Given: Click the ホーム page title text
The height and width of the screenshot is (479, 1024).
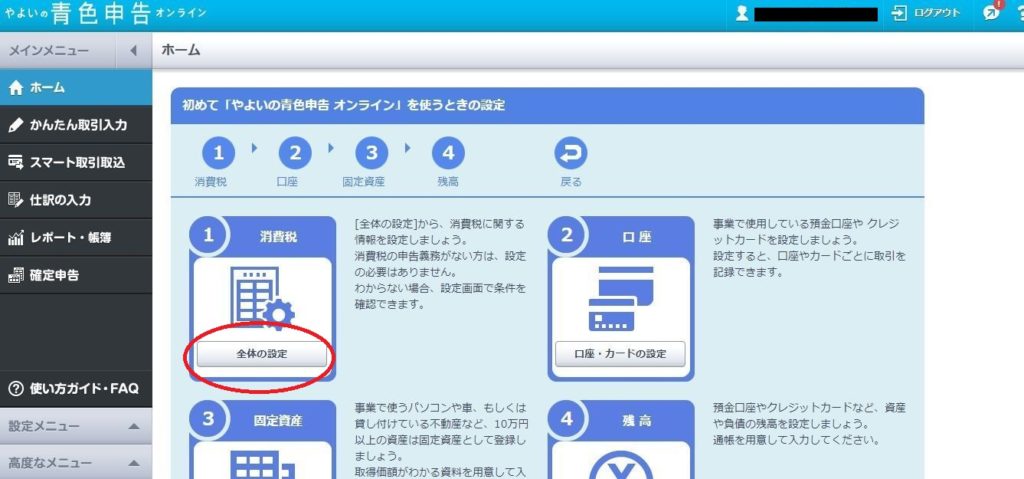Looking at the screenshot, I should click(180, 50).
